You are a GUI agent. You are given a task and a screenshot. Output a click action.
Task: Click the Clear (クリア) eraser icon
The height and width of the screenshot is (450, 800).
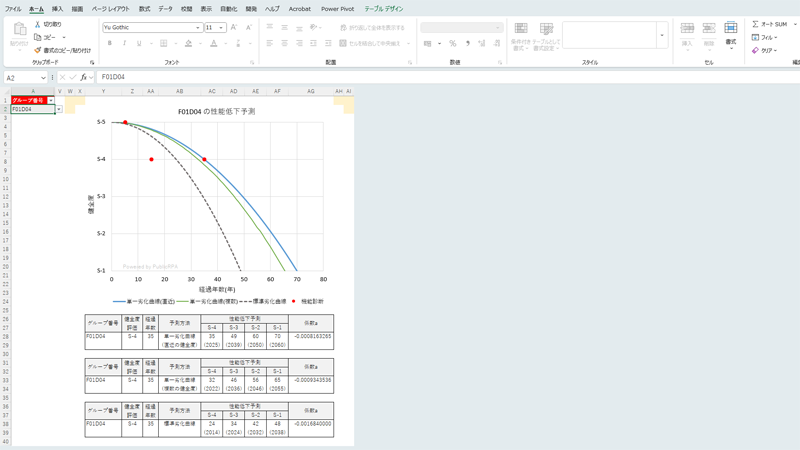point(756,50)
